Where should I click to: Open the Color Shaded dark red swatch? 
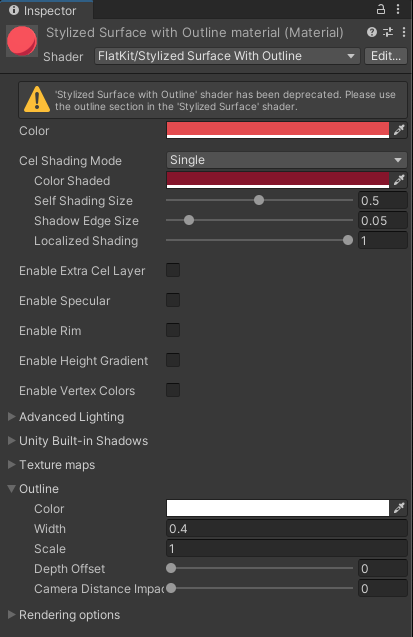tap(278, 180)
